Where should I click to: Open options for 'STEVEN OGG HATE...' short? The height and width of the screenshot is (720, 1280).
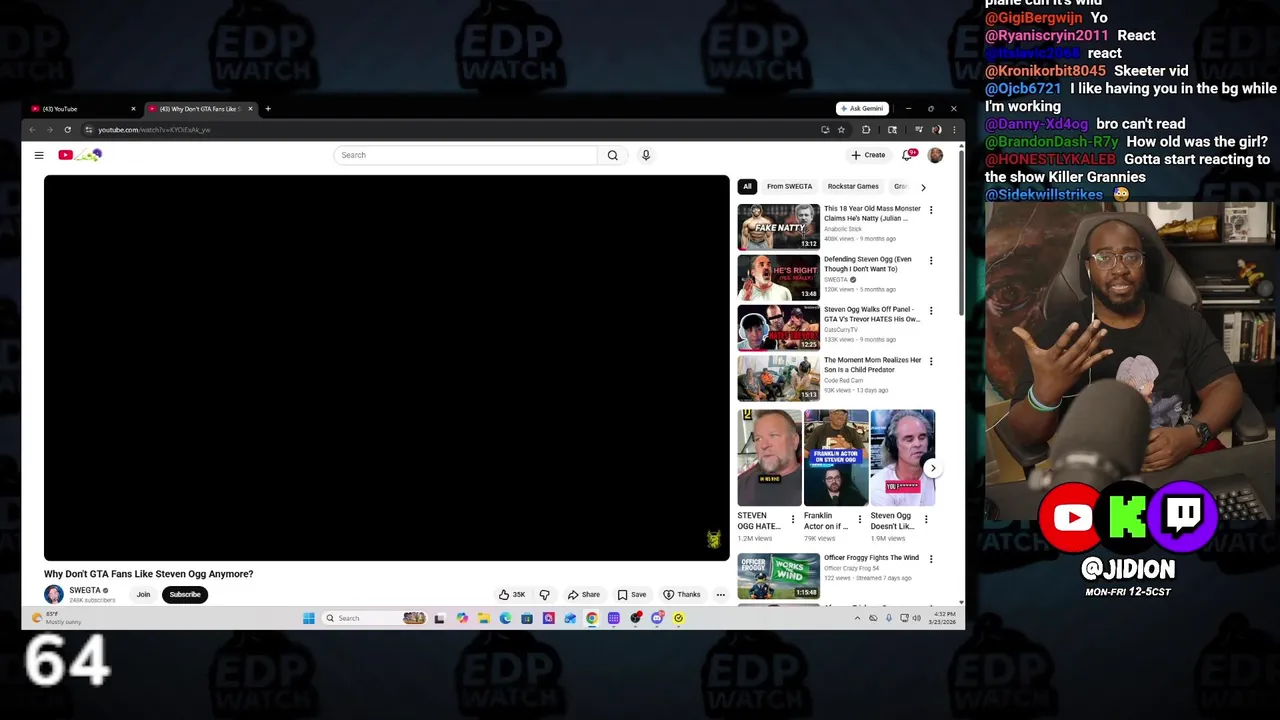click(793, 519)
